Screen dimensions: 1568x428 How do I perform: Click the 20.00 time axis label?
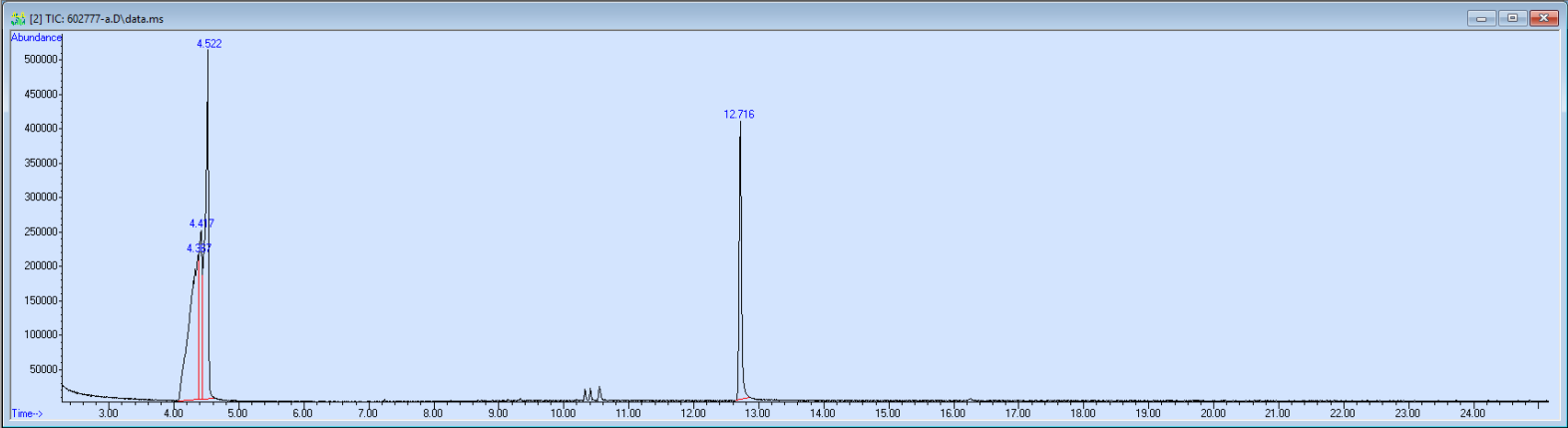(1213, 413)
